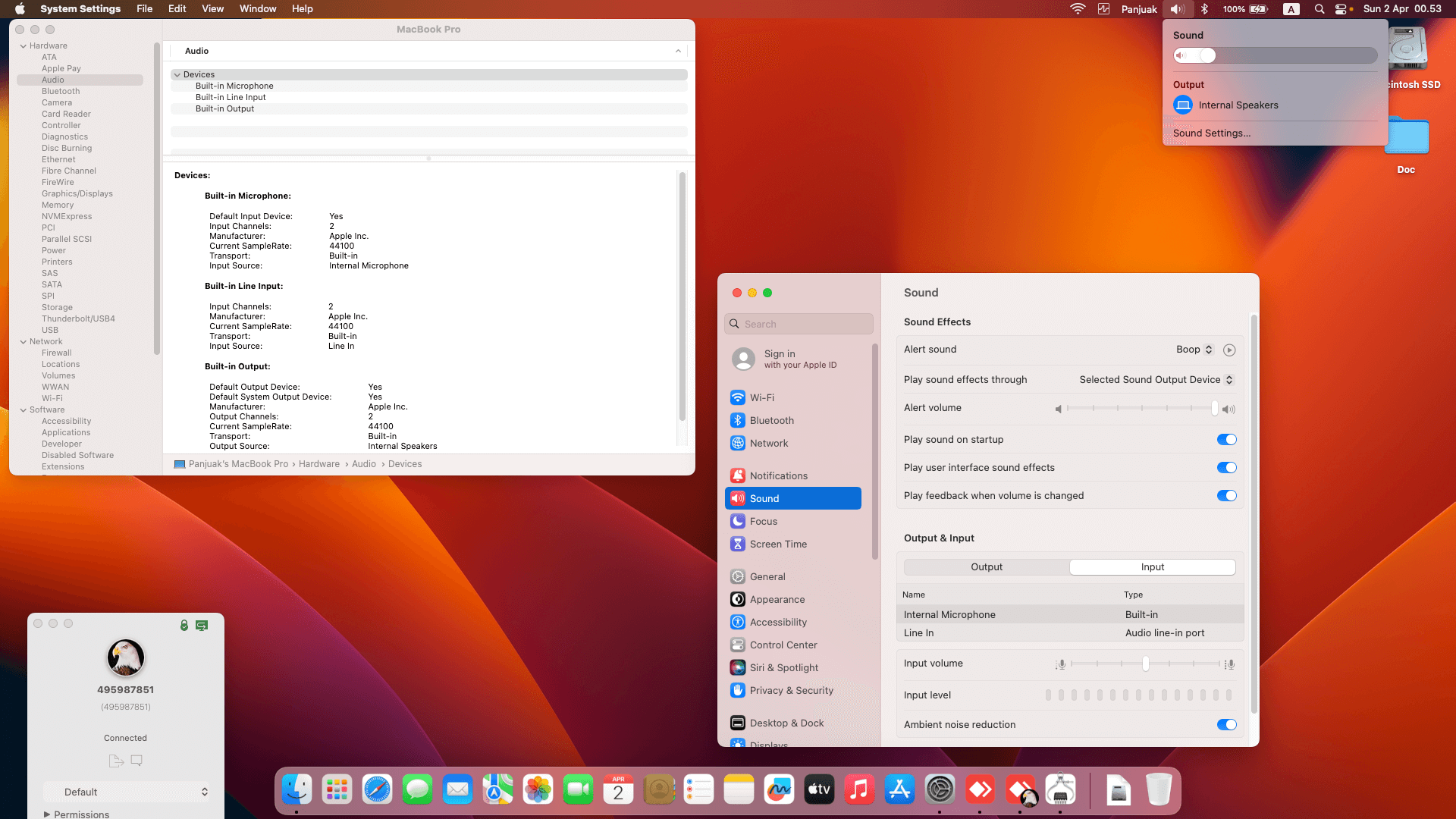Turn off Ambient noise reduction
Viewport: 1456px width, 819px height.
[x=1226, y=725]
